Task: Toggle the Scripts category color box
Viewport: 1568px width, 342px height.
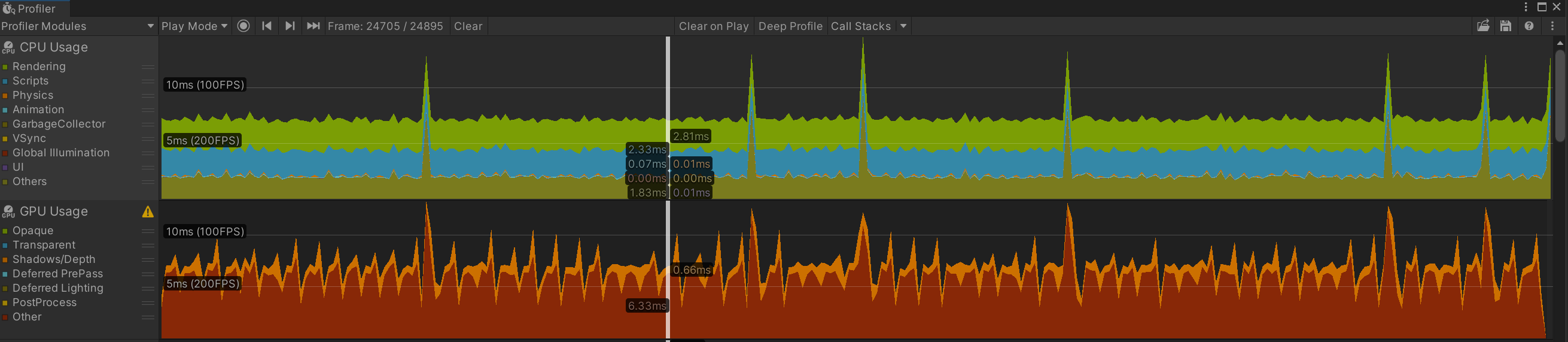Action: coord(5,81)
